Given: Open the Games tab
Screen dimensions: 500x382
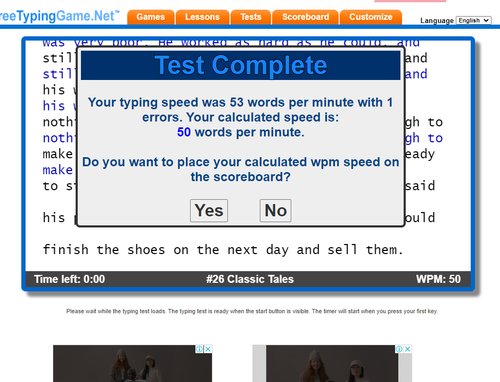Looking at the screenshot, I should tap(151, 17).
